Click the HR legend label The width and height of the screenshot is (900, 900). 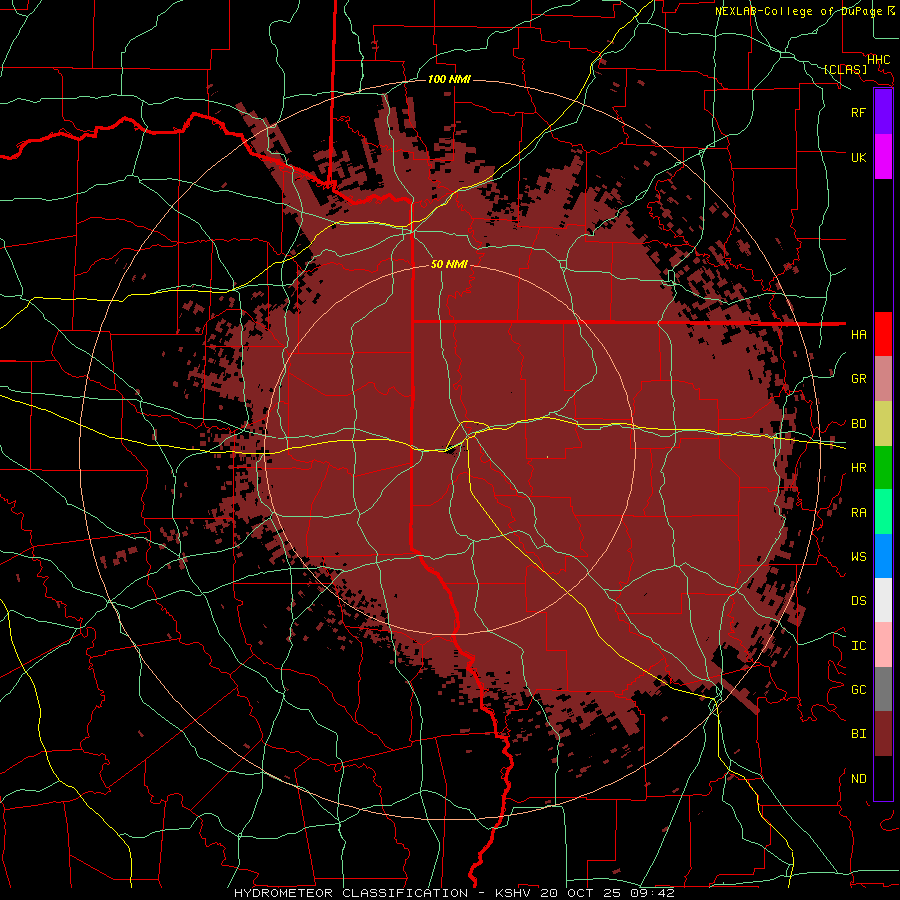859,468
